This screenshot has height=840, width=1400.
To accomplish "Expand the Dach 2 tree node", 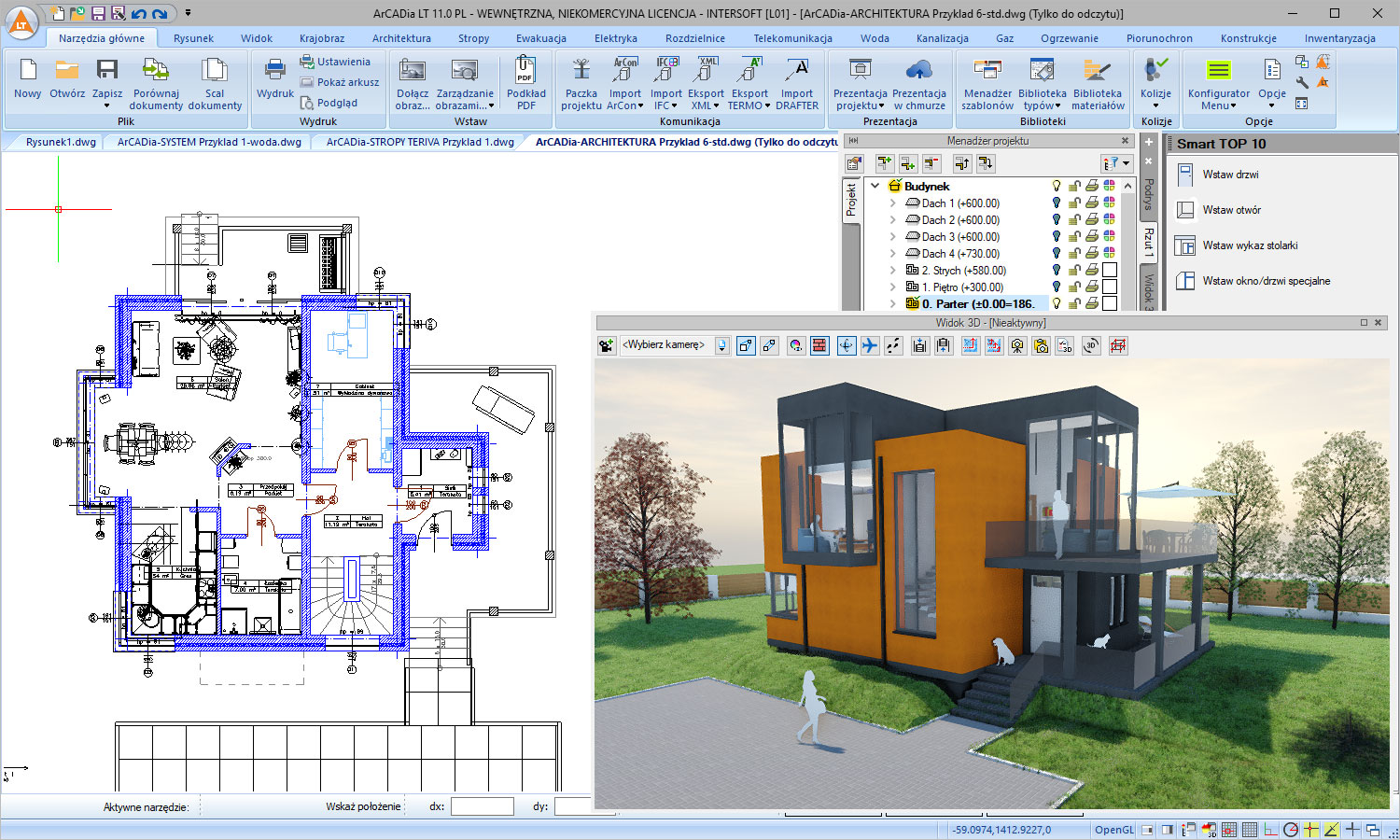I will (893, 220).
